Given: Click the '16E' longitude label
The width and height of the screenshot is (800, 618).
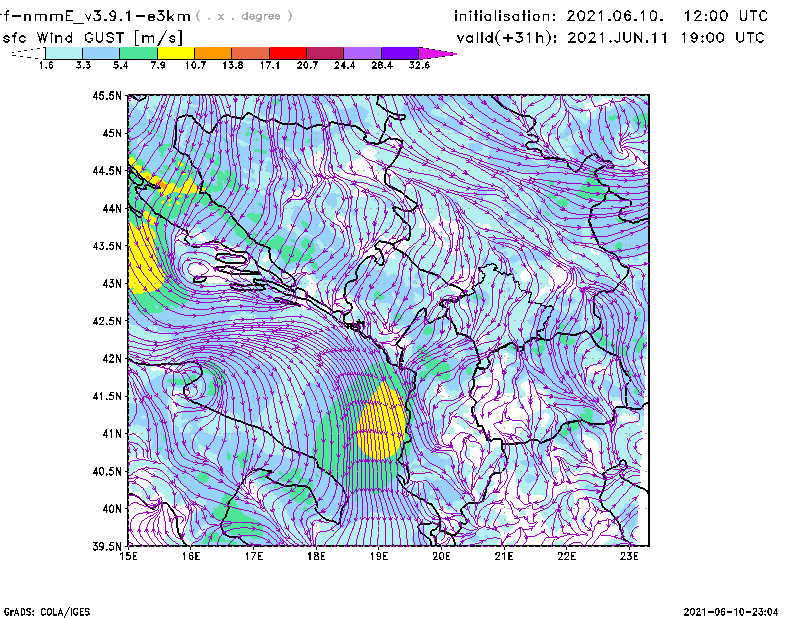Looking at the screenshot, I should point(191,556).
